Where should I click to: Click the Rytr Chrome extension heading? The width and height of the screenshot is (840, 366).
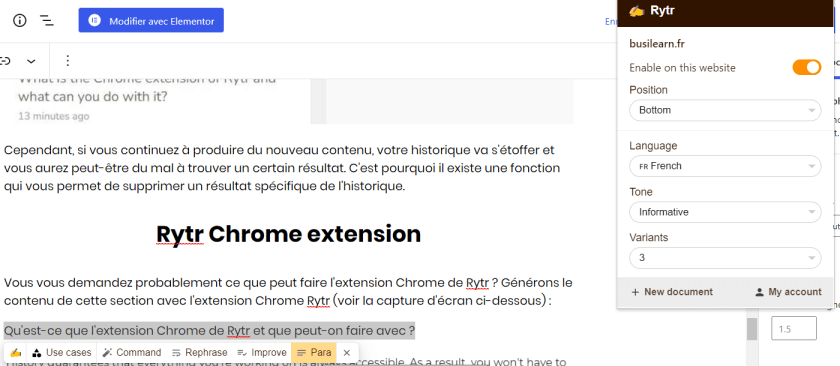click(x=289, y=234)
